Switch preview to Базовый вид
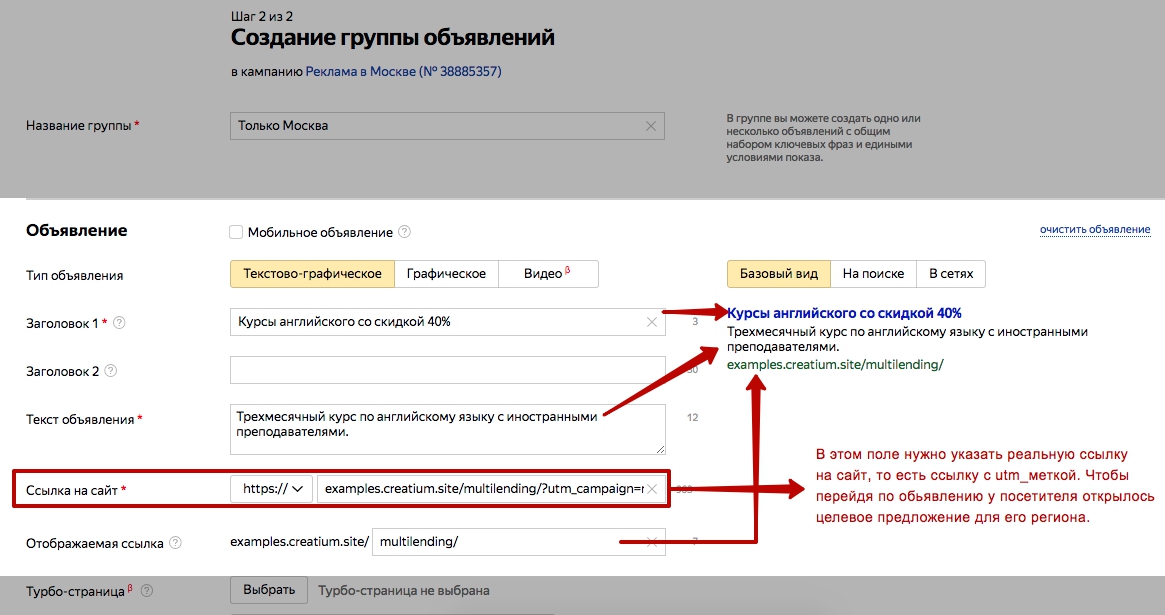The height and width of the screenshot is (615, 1165). tap(779, 274)
